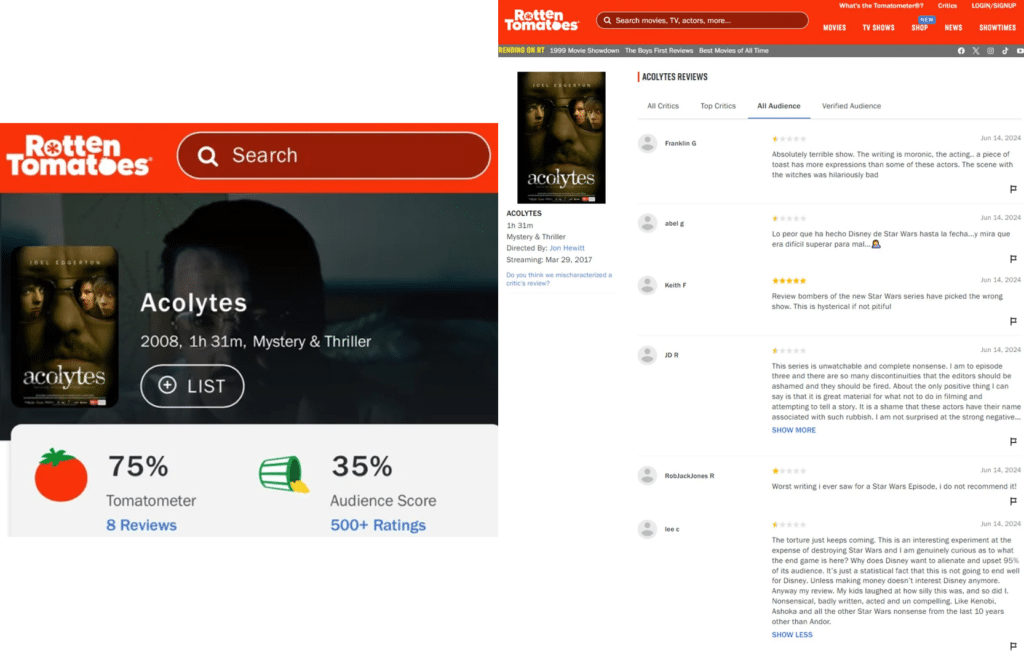
Task: Open the '8 Reviews' link
Action: point(142,525)
